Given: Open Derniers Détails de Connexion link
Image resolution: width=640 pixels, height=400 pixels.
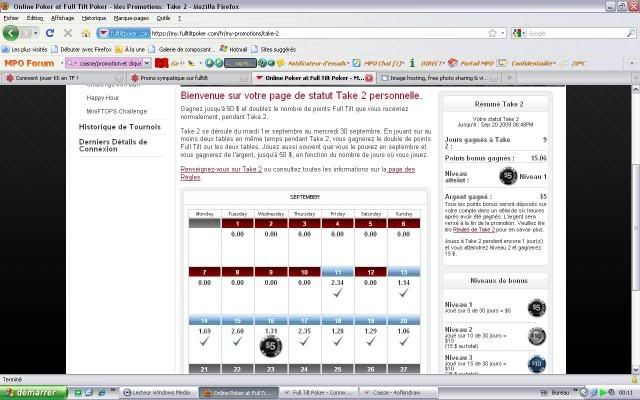Looking at the screenshot, I should pos(113,145).
